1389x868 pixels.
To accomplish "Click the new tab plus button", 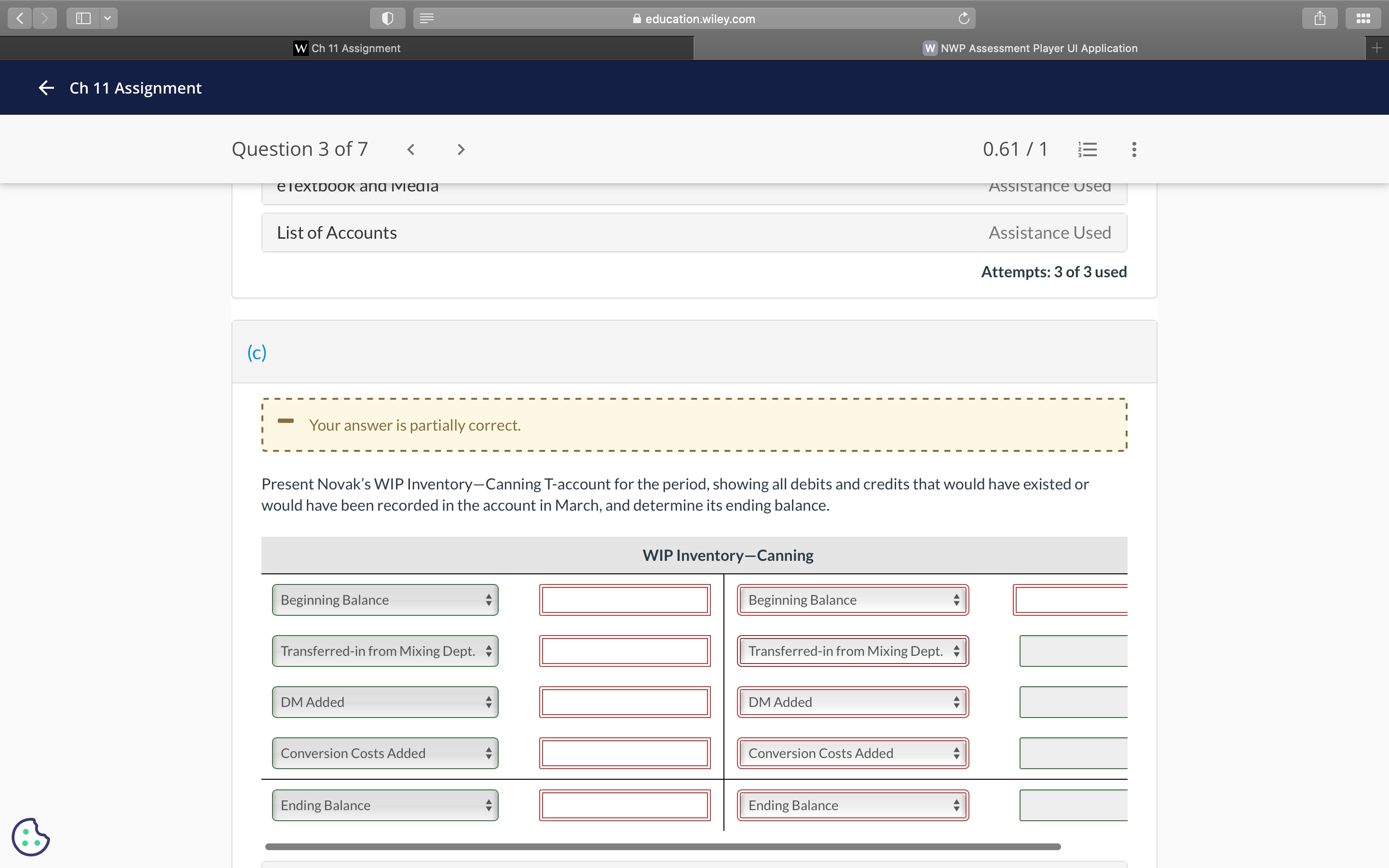I will pyautogui.click(x=1377, y=48).
